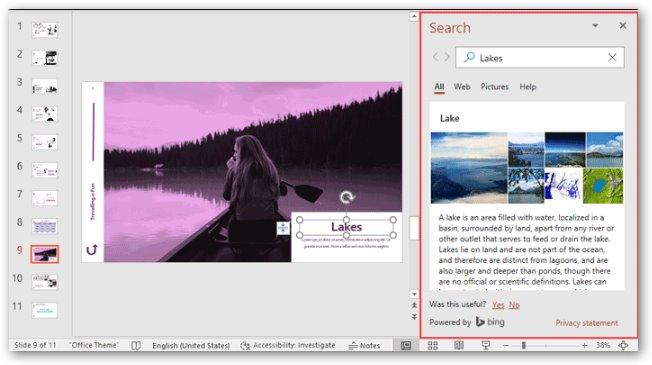Switch to Reading view
Image resolution: width=652 pixels, height=365 pixels.
459,345
